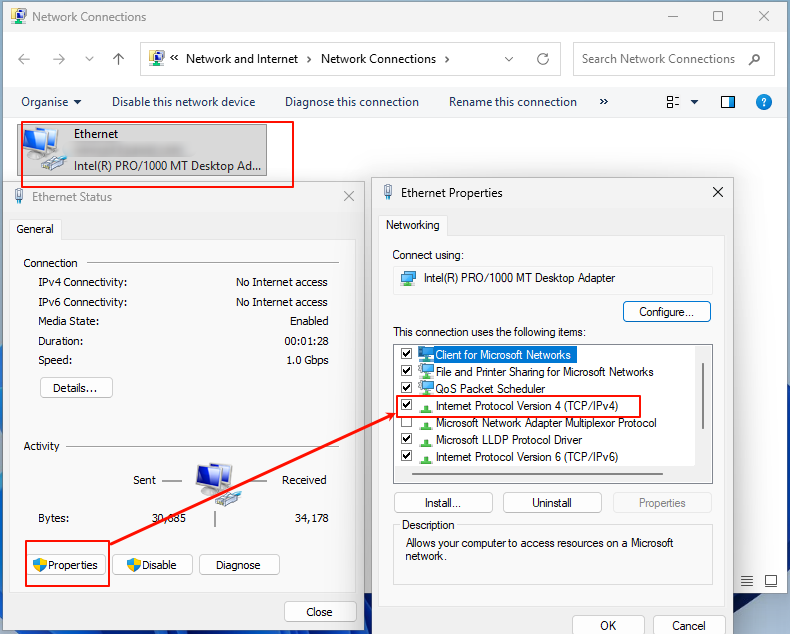Click Disable button in Ethernet Status

pos(152,565)
